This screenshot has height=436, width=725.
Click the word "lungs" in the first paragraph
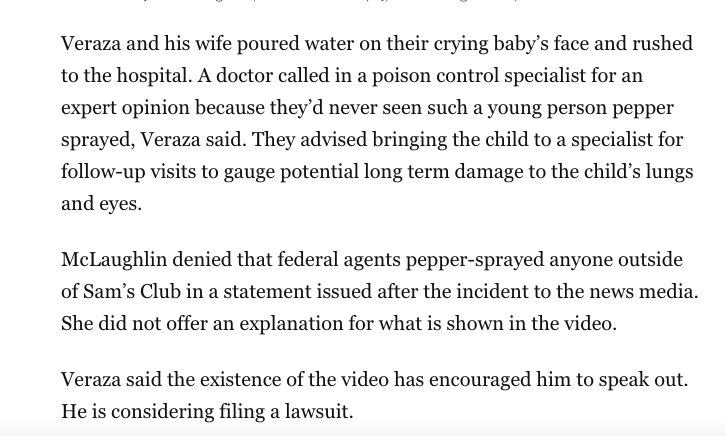(668, 172)
